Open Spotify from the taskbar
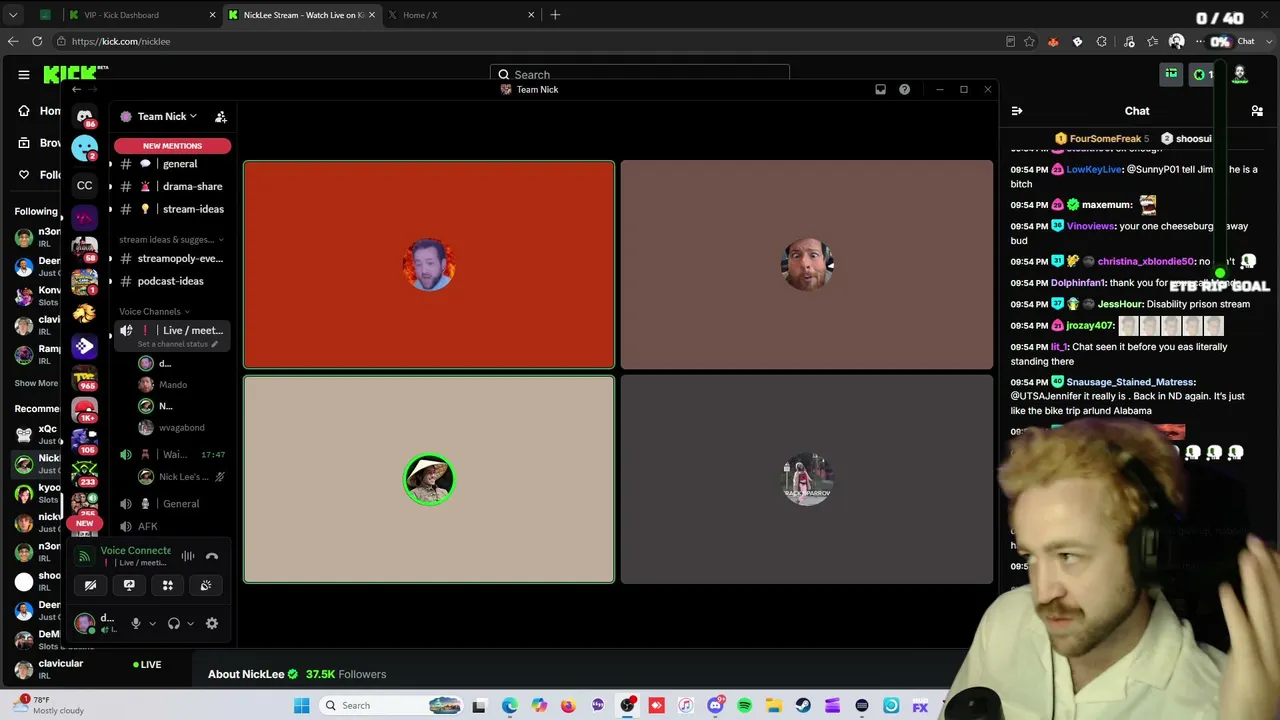This screenshot has height=720, width=1280. 745,706
